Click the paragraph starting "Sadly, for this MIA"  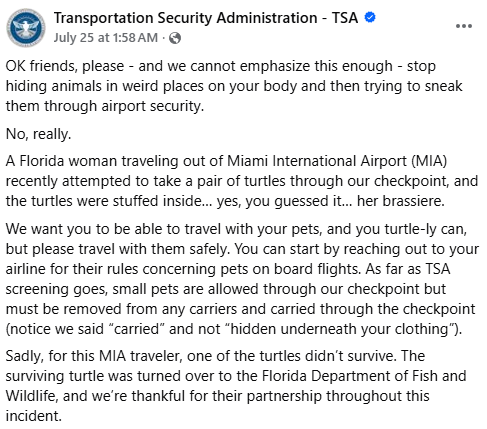pyautogui.click(x=236, y=386)
